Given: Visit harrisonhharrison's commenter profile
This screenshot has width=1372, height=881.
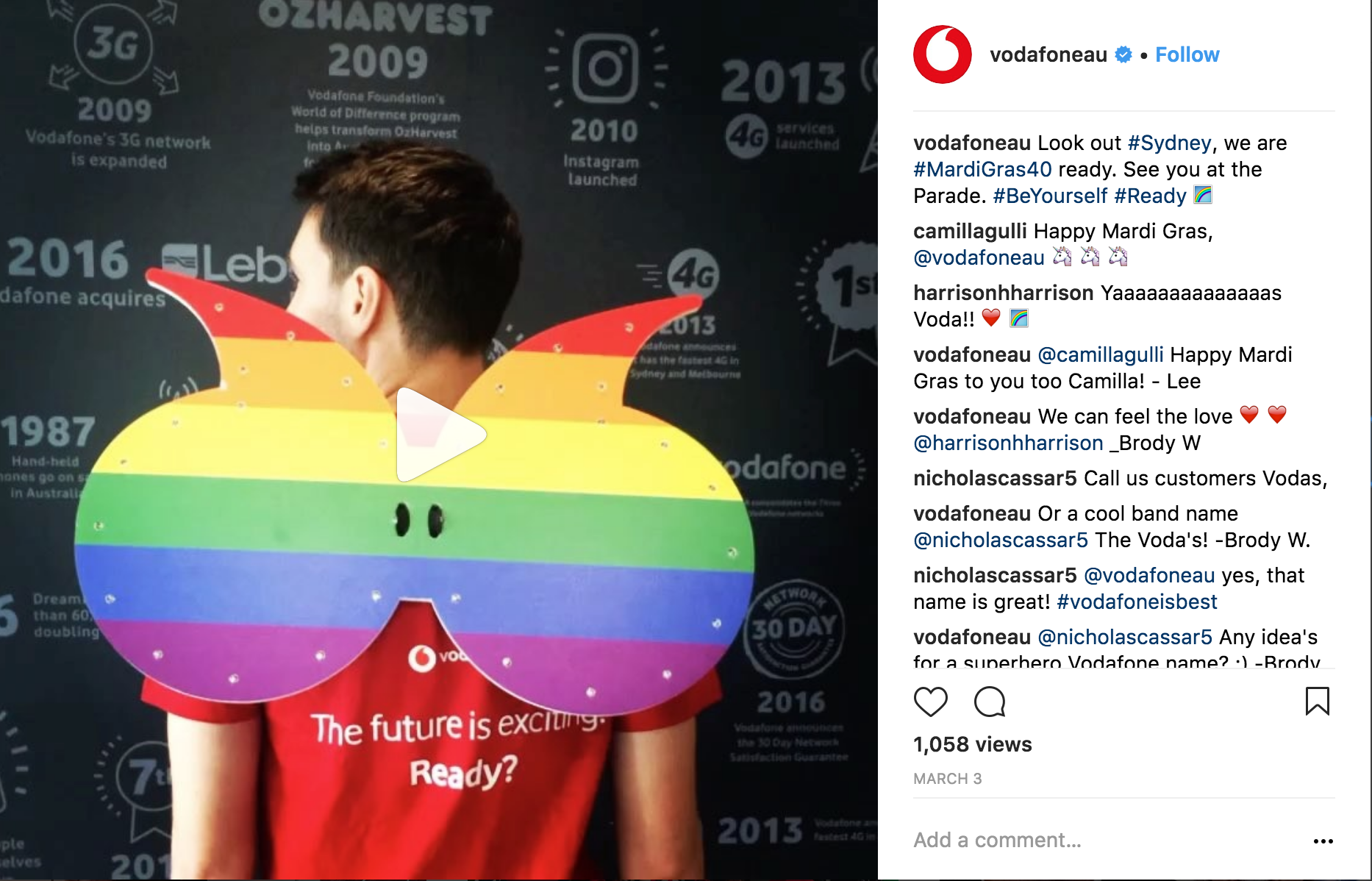Looking at the screenshot, I should click(x=1003, y=293).
